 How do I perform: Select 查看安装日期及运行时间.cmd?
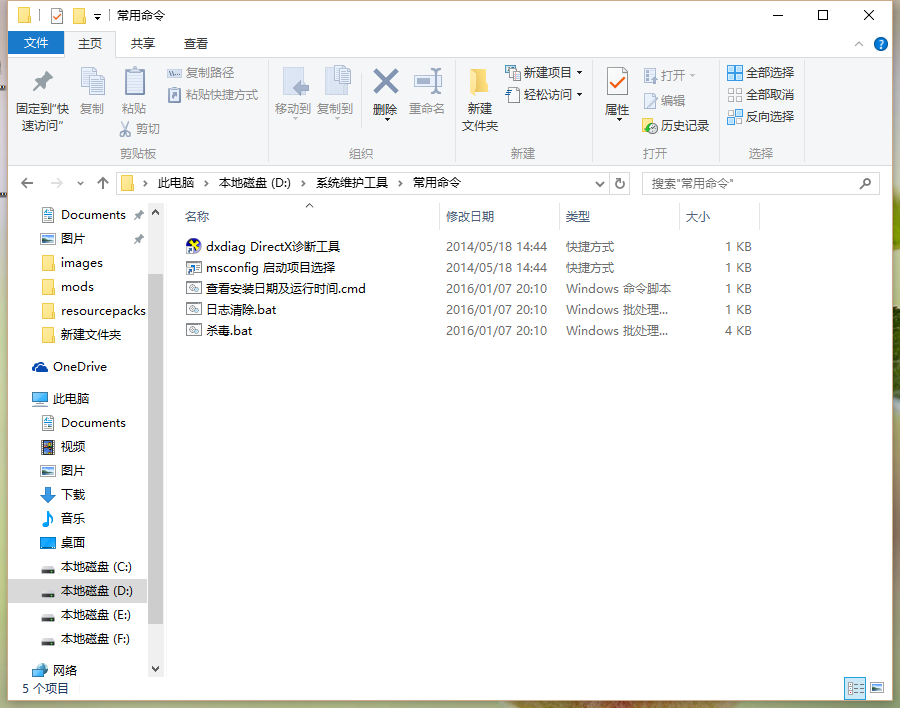276,289
